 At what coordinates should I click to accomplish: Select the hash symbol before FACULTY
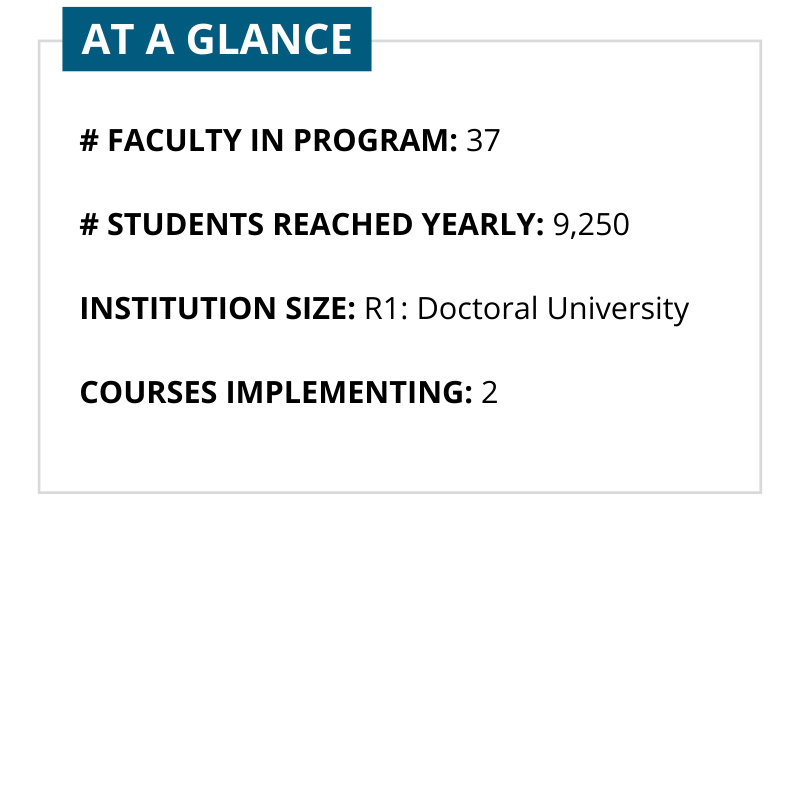(x=89, y=141)
